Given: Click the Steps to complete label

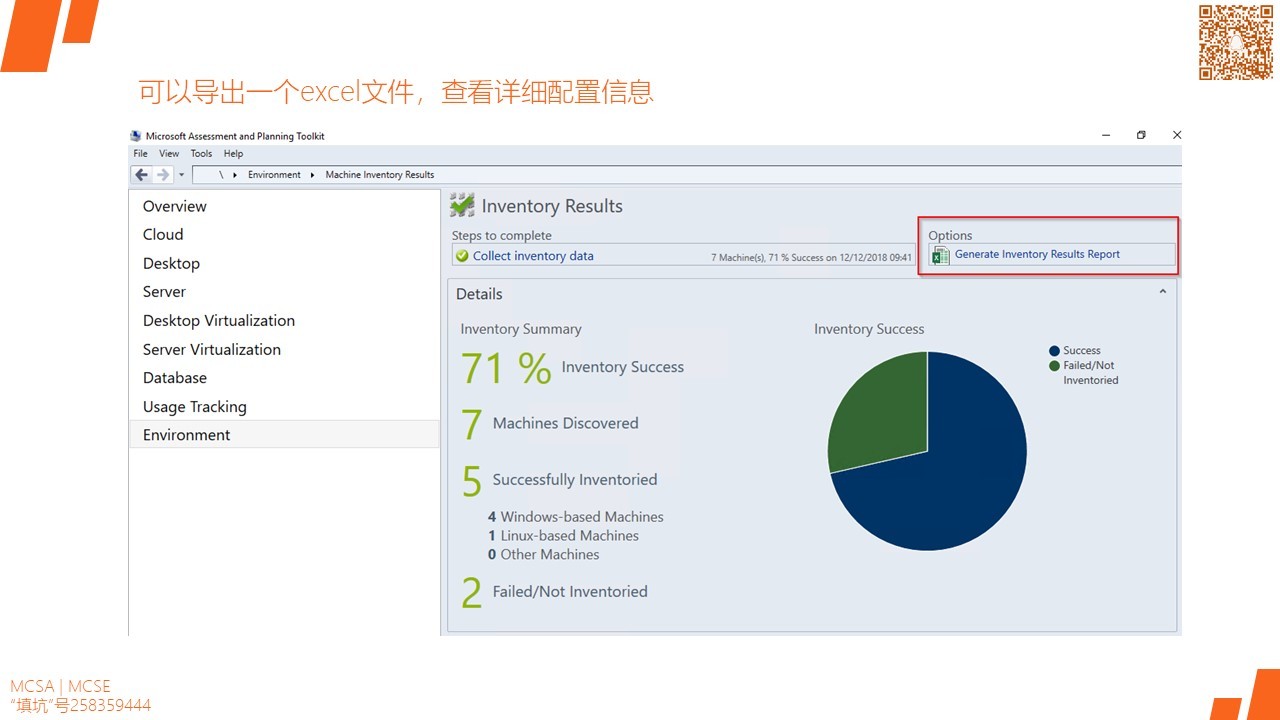Looking at the screenshot, I should click(x=502, y=236).
